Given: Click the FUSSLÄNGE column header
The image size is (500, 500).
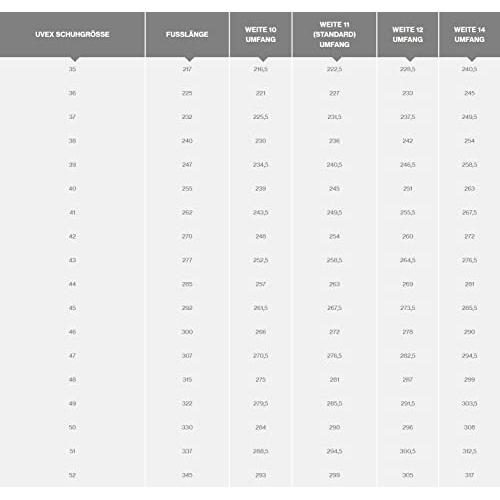Looking at the screenshot, I should pos(187,34).
